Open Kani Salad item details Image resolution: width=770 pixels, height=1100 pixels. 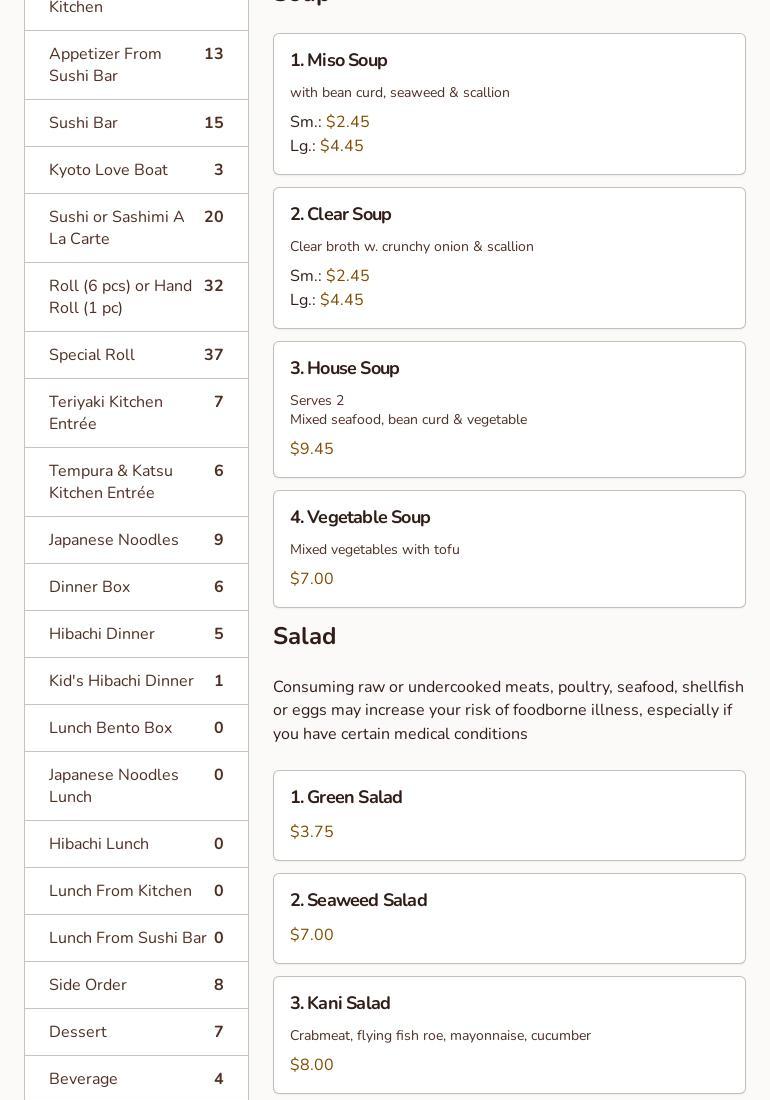click(x=509, y=1034)
